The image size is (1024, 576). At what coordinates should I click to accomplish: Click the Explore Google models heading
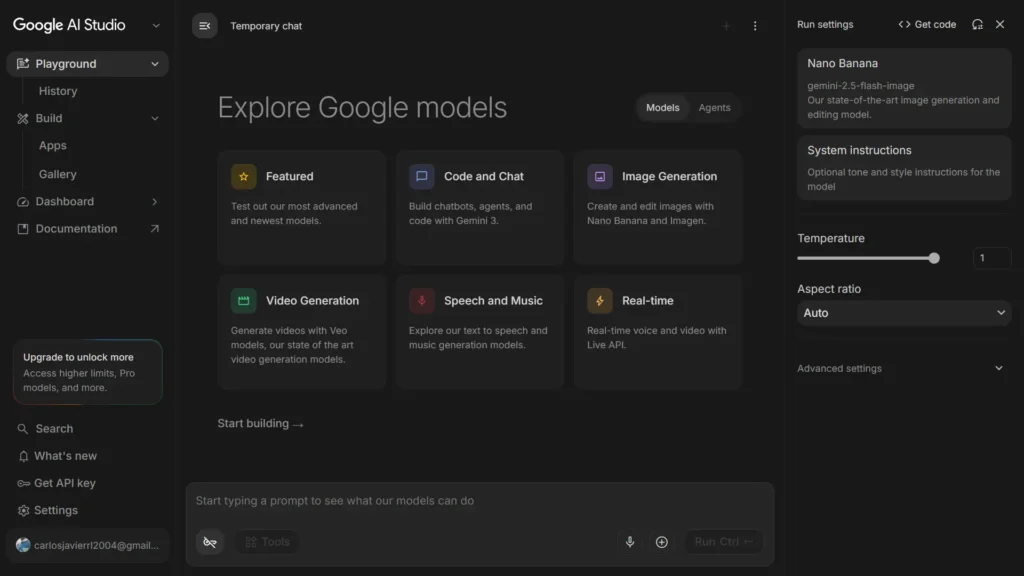click(x=362, y=108)
